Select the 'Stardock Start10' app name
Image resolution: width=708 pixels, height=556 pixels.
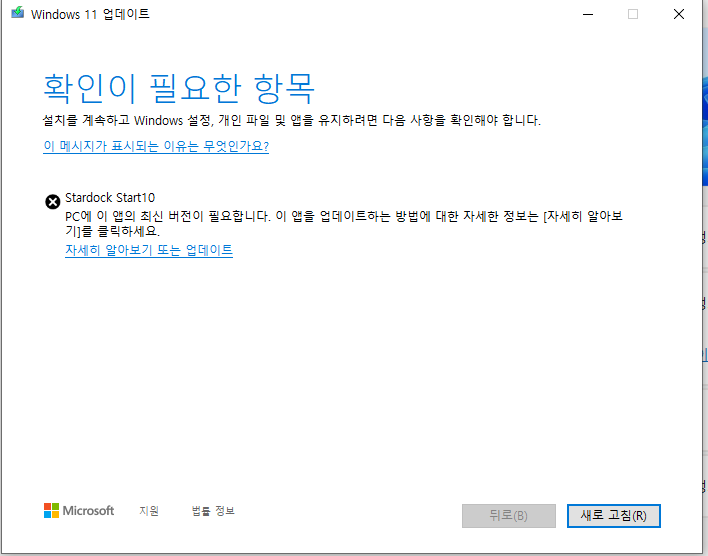[x=110, y=198]
